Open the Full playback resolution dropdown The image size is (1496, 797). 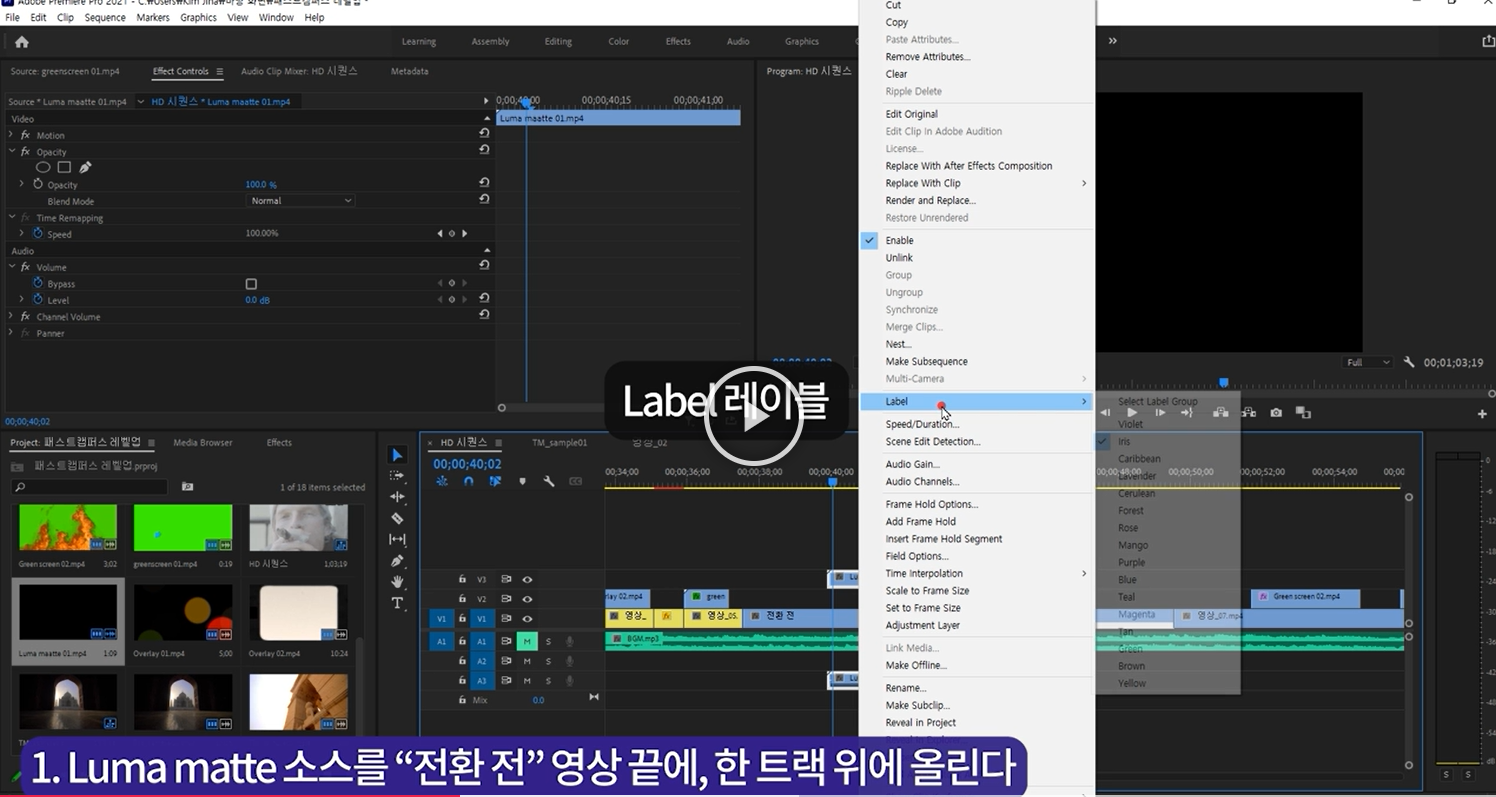click(x=1368, y=362)
